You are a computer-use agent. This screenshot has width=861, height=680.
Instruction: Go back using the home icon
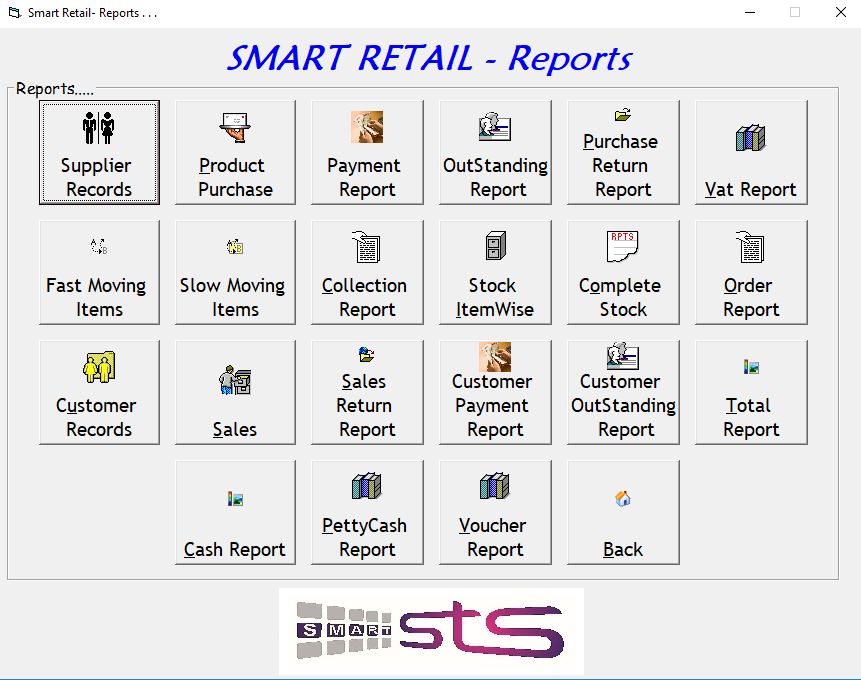pyautogui.click(x=623, y=498)
